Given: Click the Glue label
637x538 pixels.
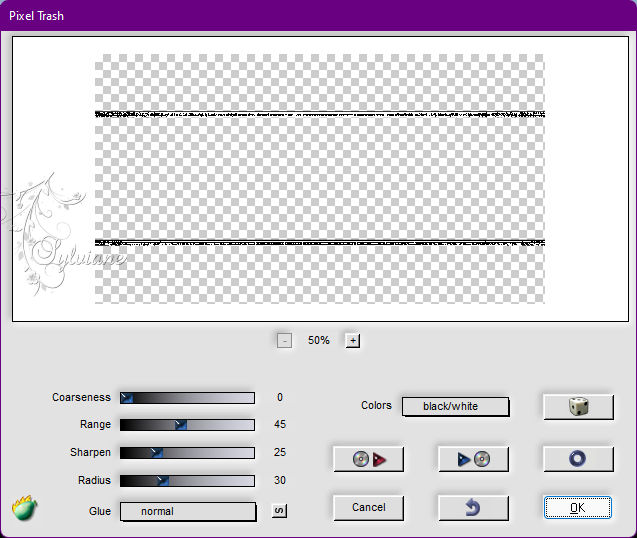Looking at the screenshot, I should coord(100,511).
